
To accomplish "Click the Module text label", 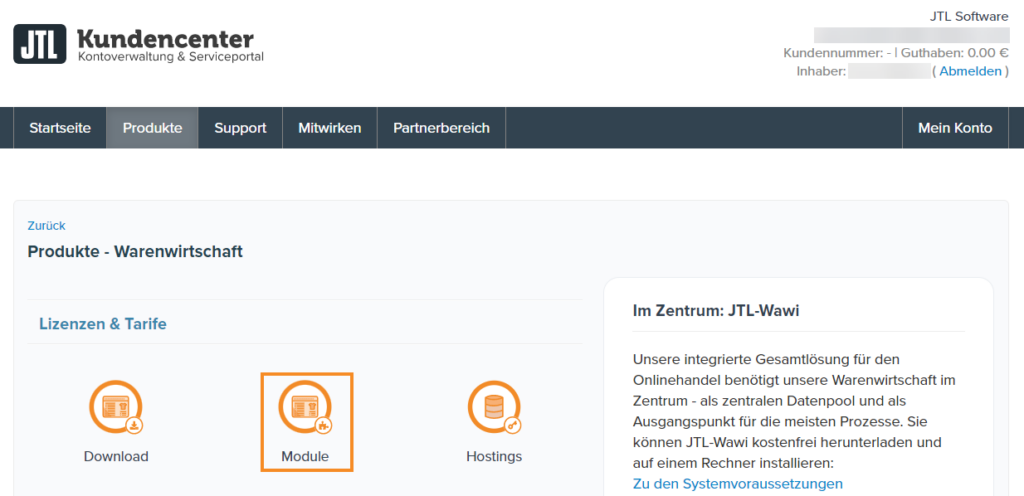I will [x=305, y=457].
